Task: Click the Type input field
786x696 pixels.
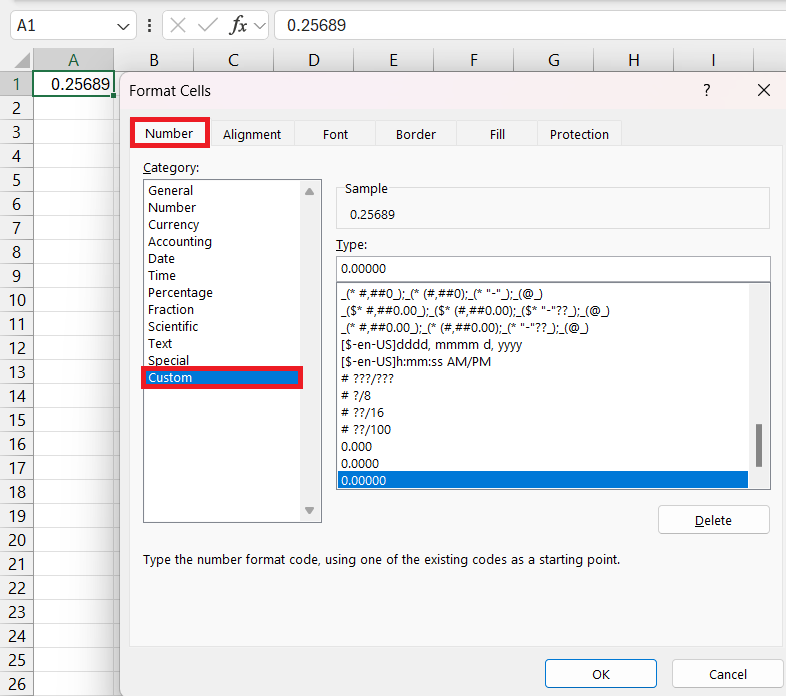Action: click(553, 269)
